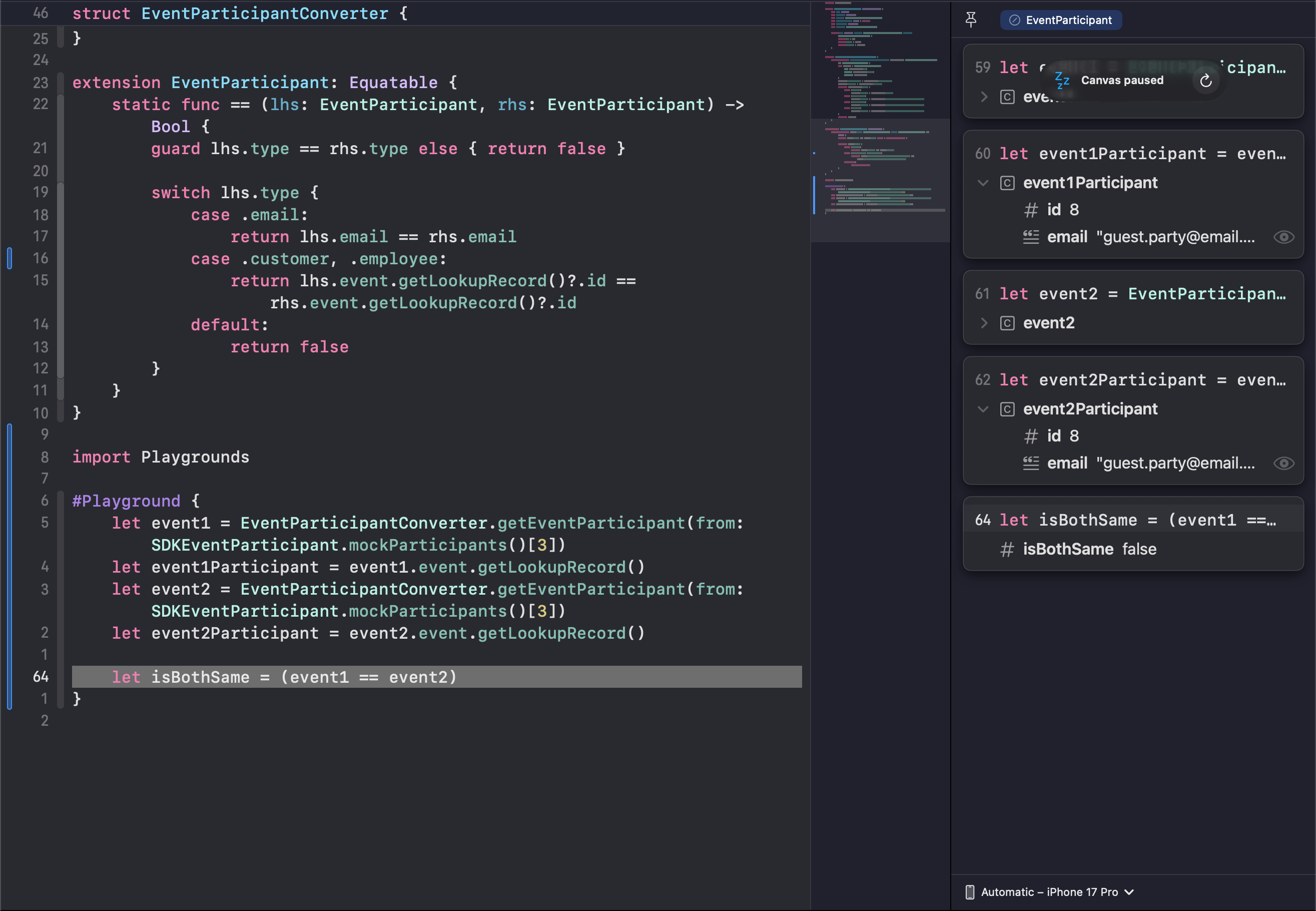Click the change bar beside line 16
Image resolution: width=1316 pixels, height=911 pixels.
[9, 258]
